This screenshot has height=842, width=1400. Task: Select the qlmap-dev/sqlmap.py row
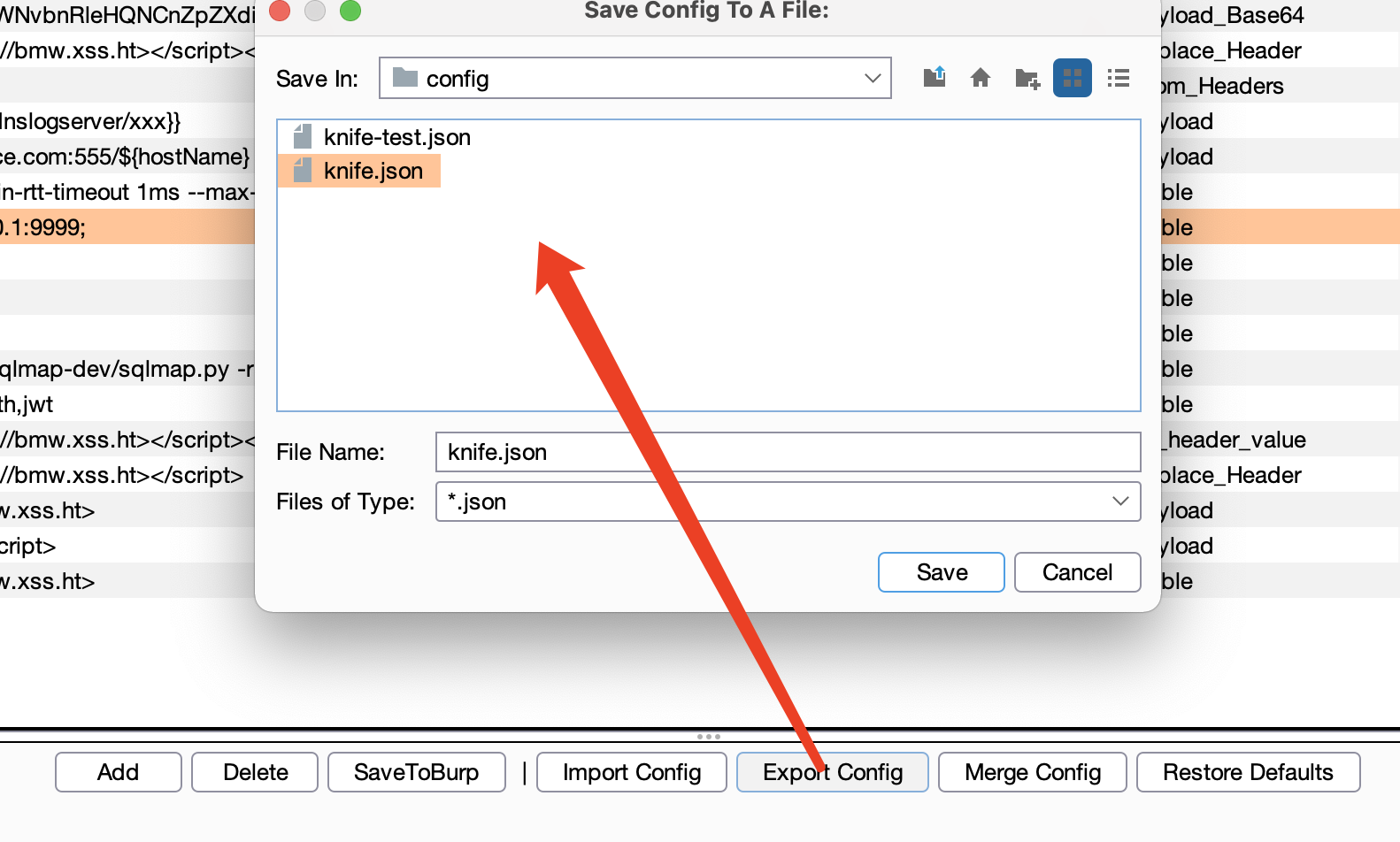coord(127,369)
